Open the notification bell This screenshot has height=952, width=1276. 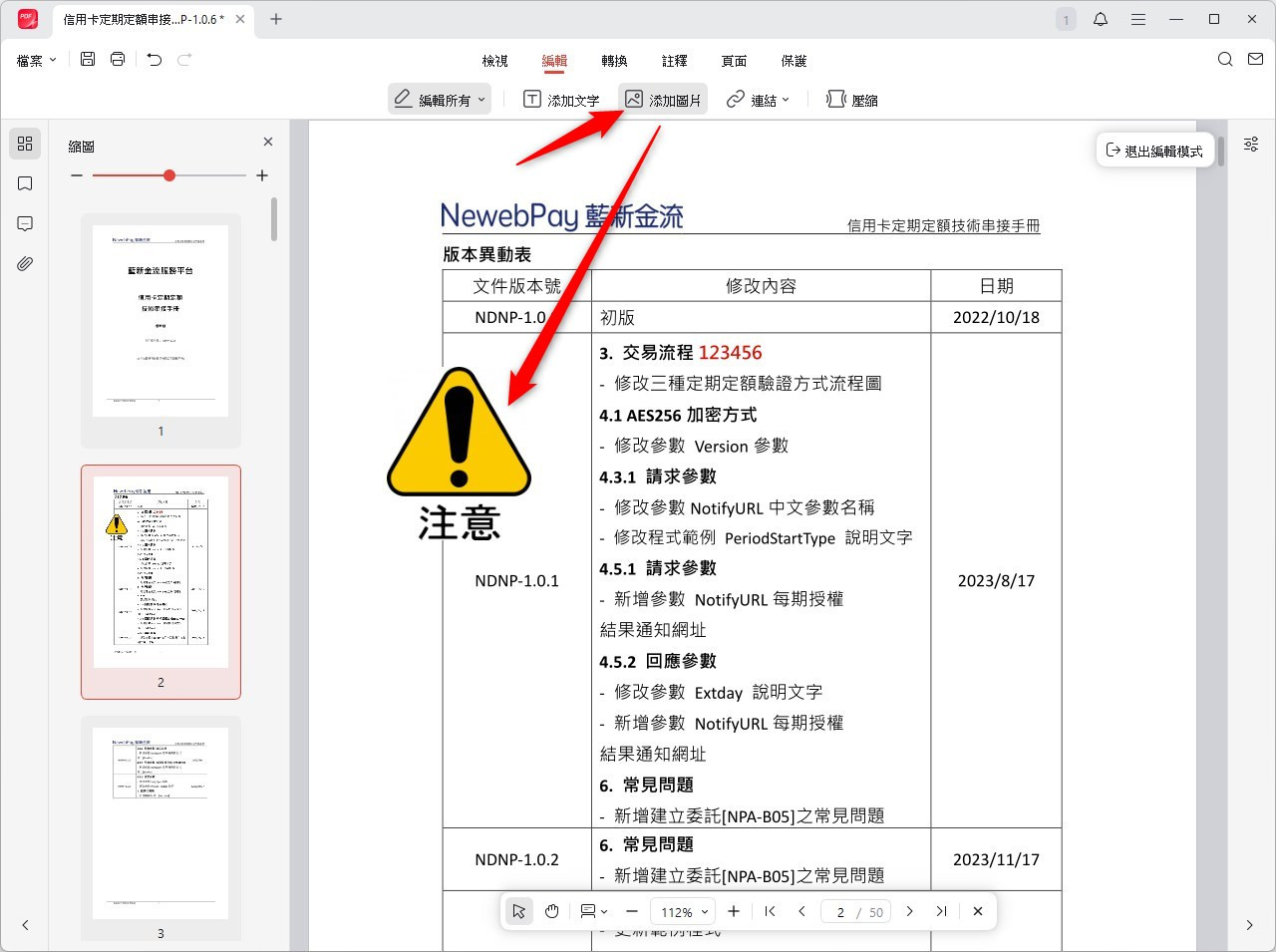click(x=1101, y=19)
